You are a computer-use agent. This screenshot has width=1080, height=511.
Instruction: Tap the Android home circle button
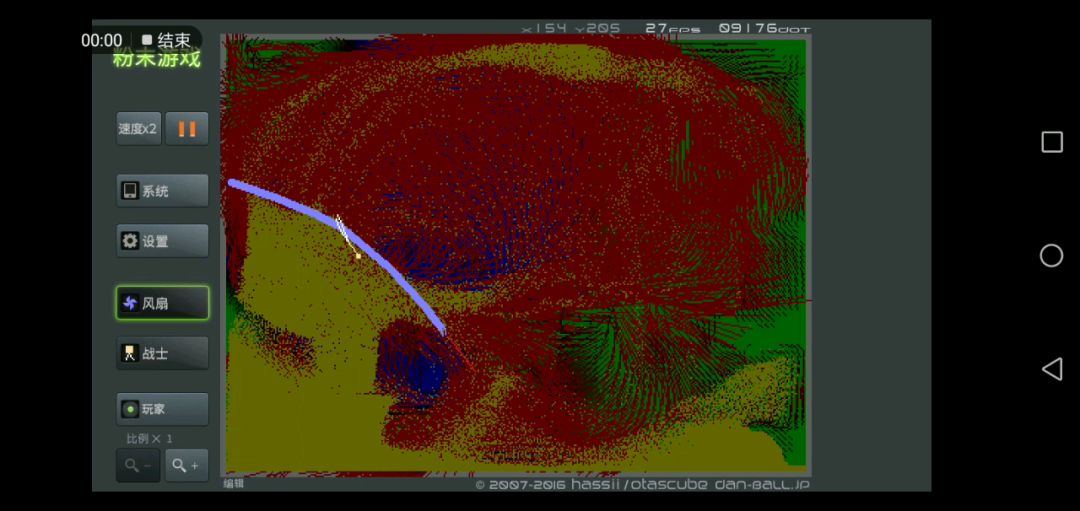(x=1052, y=256)
